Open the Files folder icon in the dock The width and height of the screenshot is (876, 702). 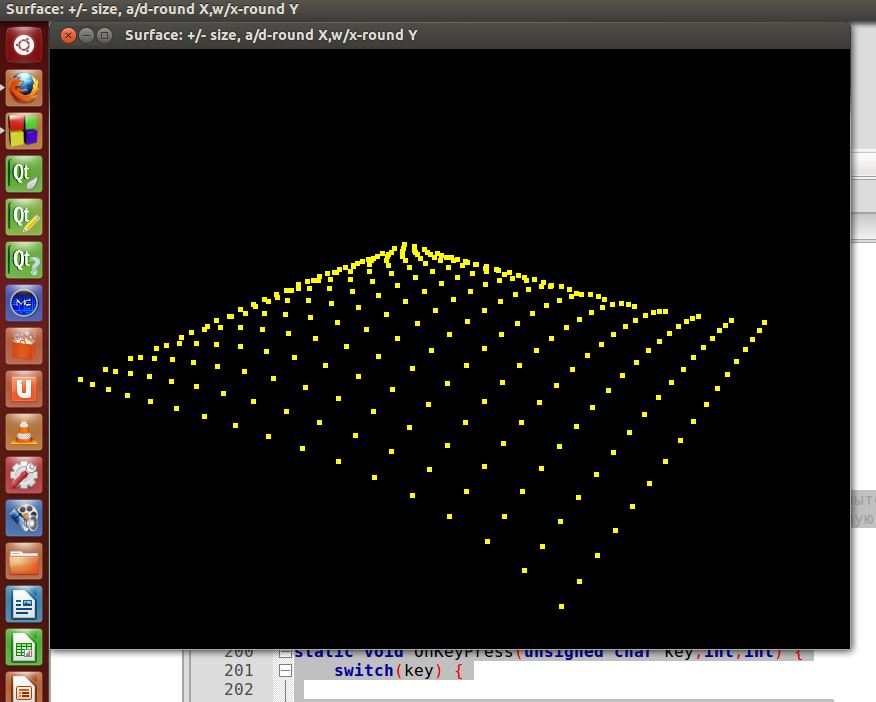click(x=24, y=561)
